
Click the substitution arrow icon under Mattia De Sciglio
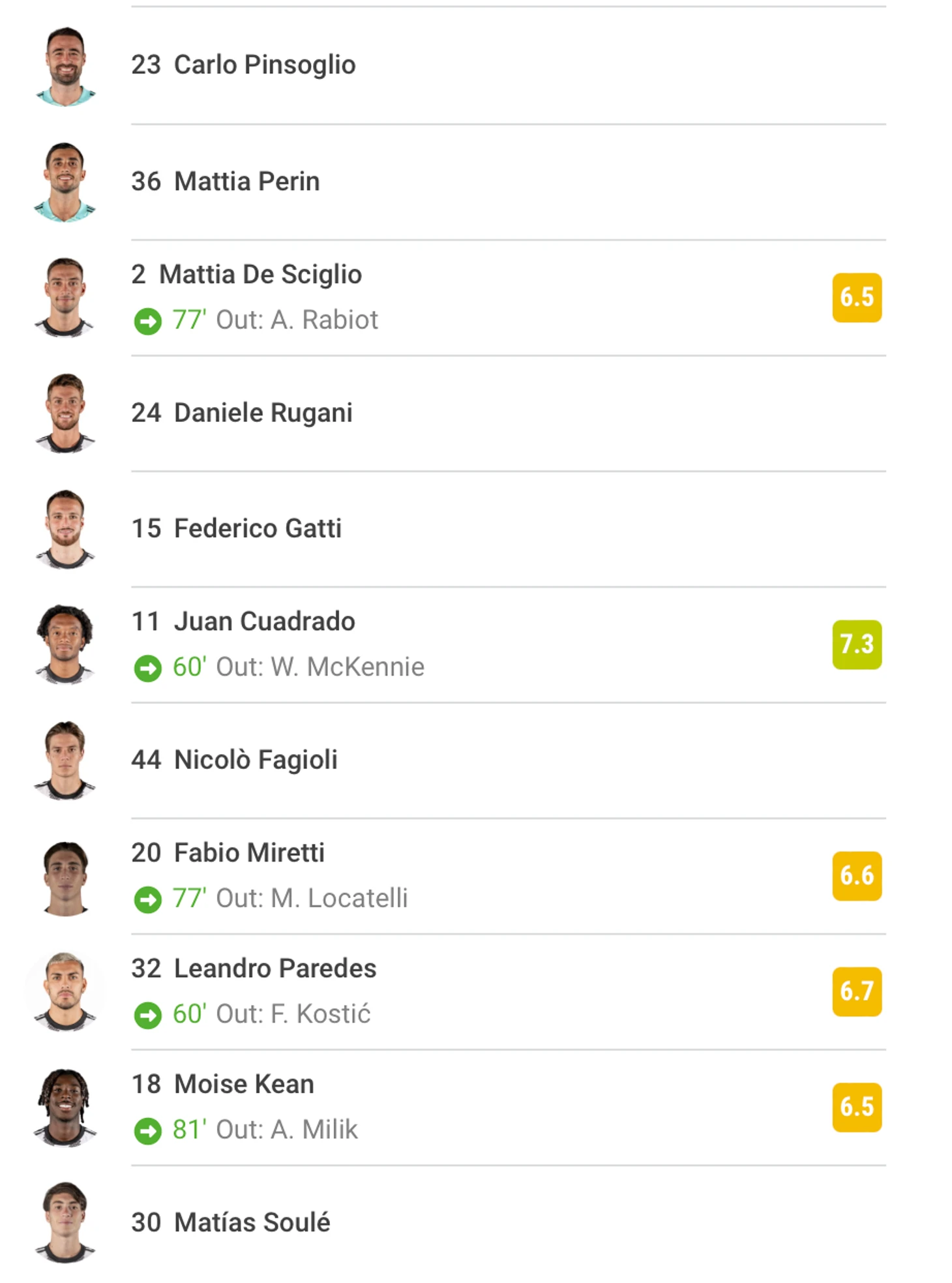[147, 321]
